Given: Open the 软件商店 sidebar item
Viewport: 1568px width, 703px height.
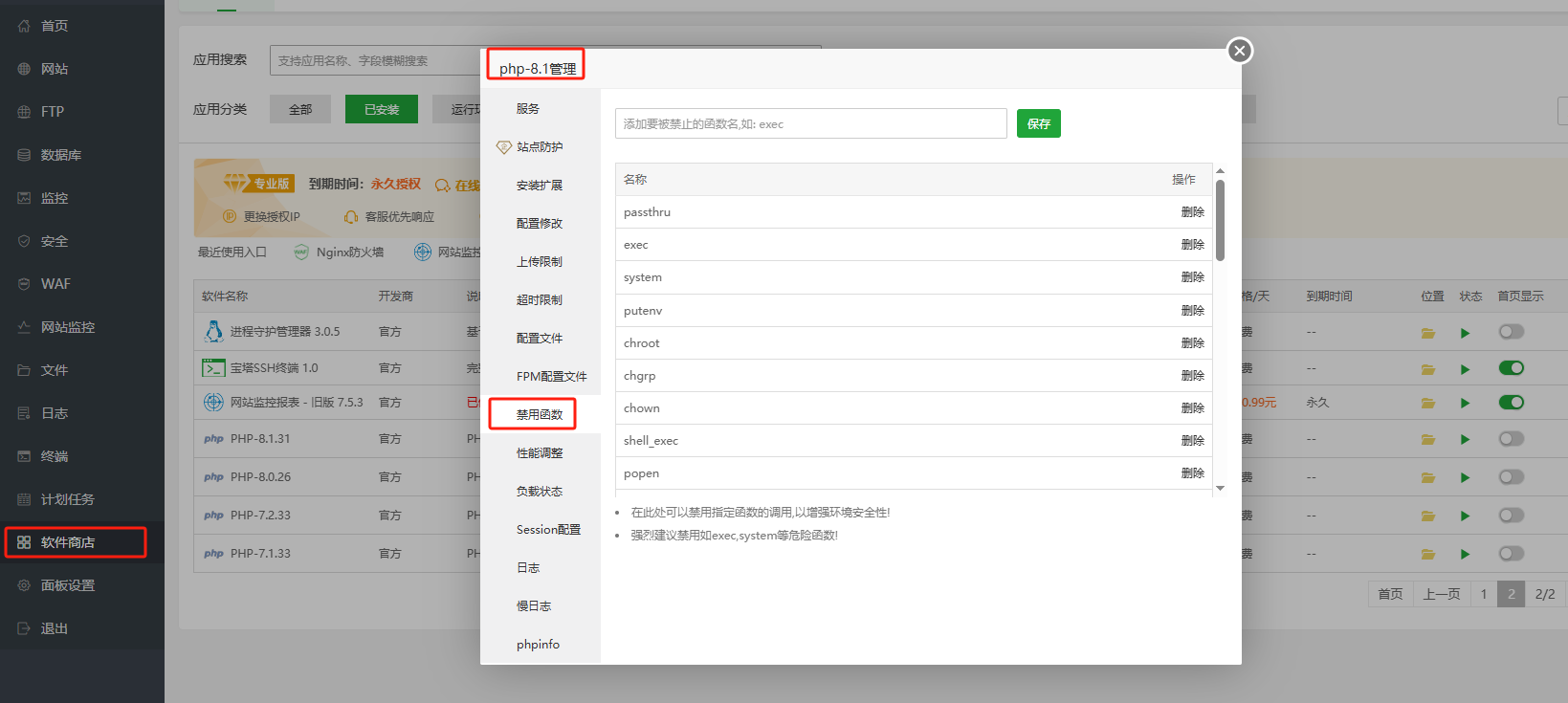Looking at the screenshot, I should (x=67, y=542).
